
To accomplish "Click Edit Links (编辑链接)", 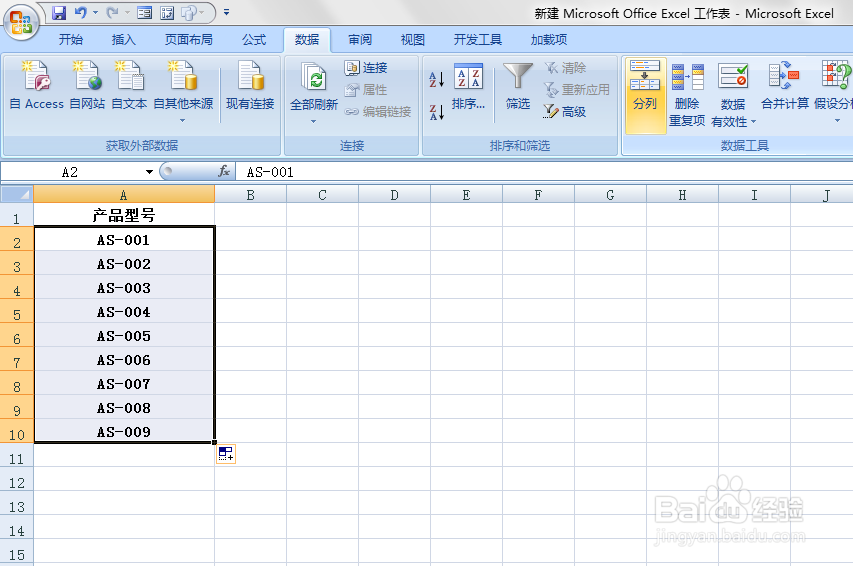I will pos(378,112).
